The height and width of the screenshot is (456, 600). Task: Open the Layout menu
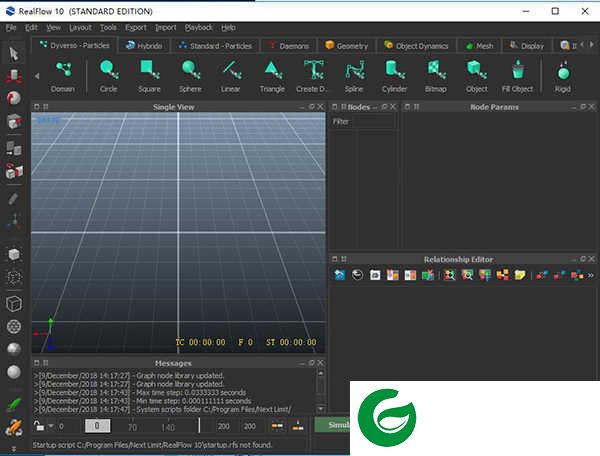(x=80, y=28)
